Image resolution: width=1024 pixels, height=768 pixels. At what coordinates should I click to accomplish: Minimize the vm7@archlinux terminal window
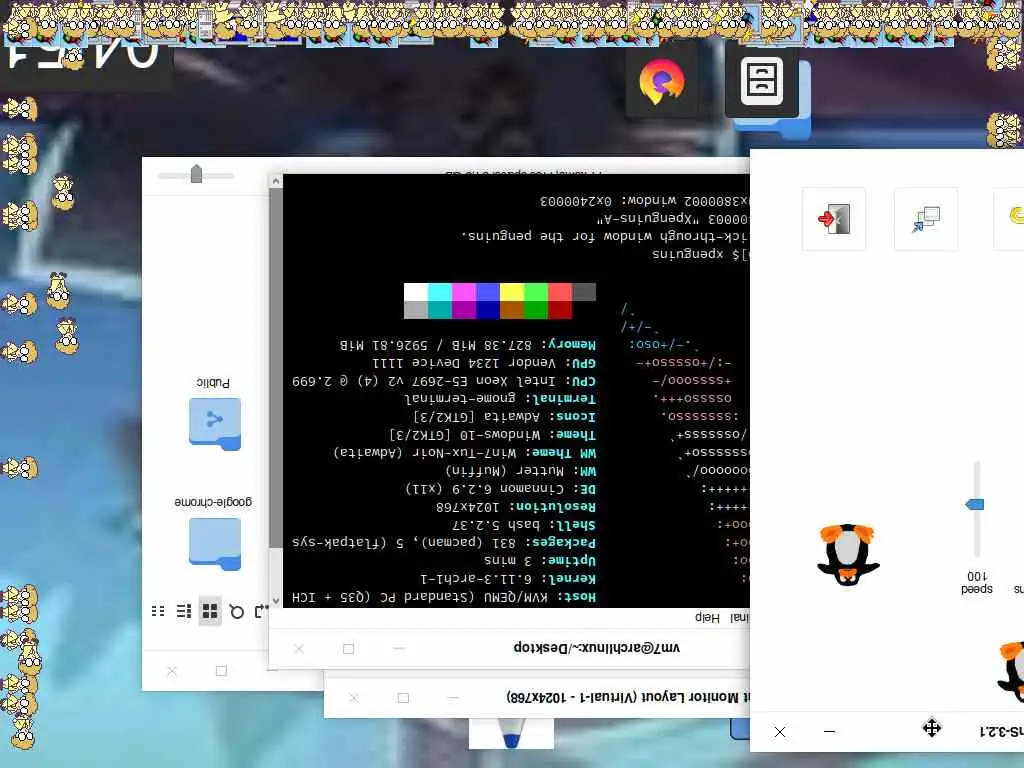(x=399, y=648)
